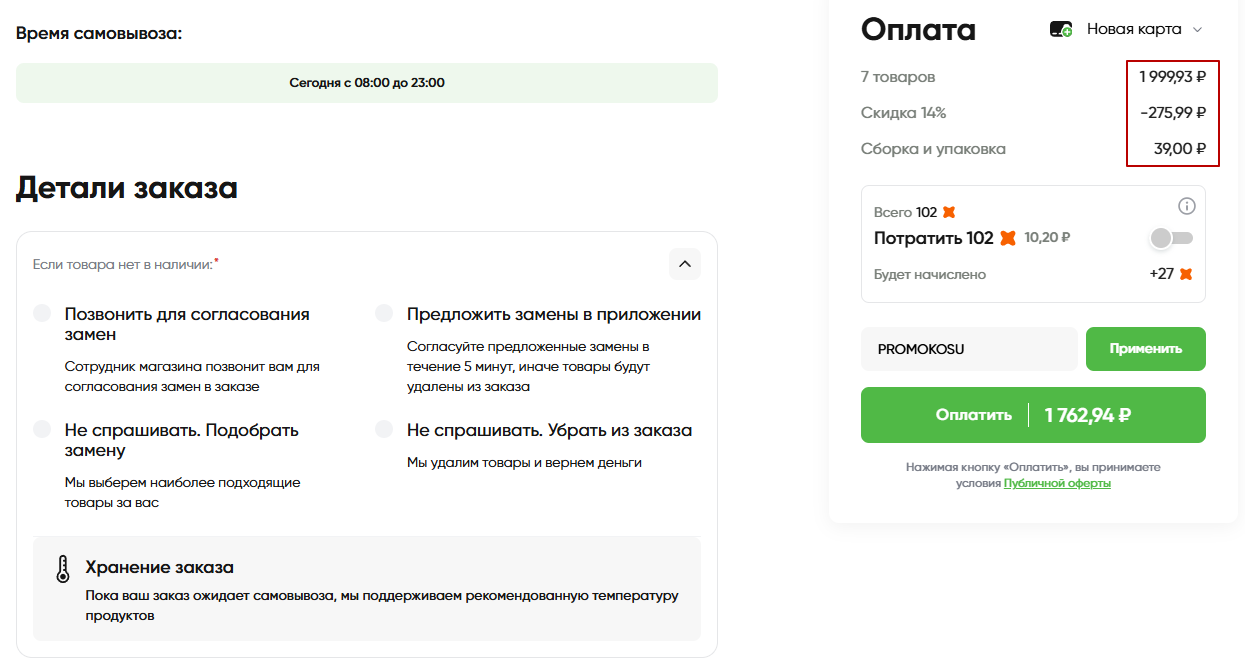The image size is (1245, 669).
Task: Enable the "Потратить 102" bonus switch
Action: [1171, 238]
